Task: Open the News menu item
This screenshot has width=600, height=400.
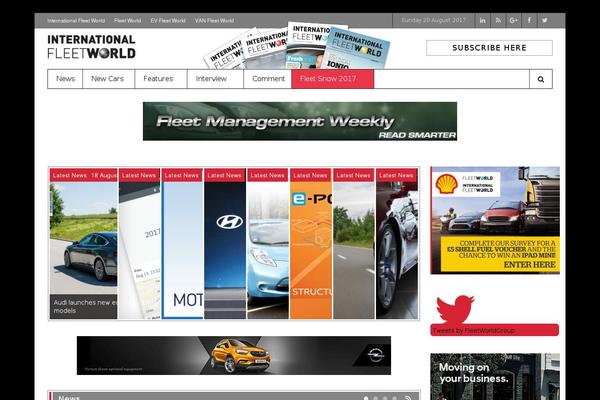Action: [65, 79]
